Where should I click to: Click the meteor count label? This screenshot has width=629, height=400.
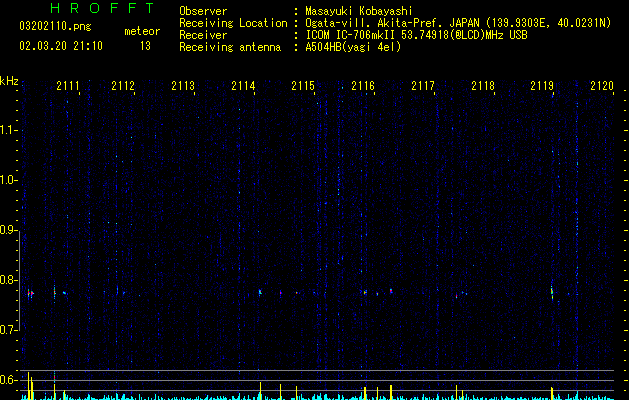[142, 31]
